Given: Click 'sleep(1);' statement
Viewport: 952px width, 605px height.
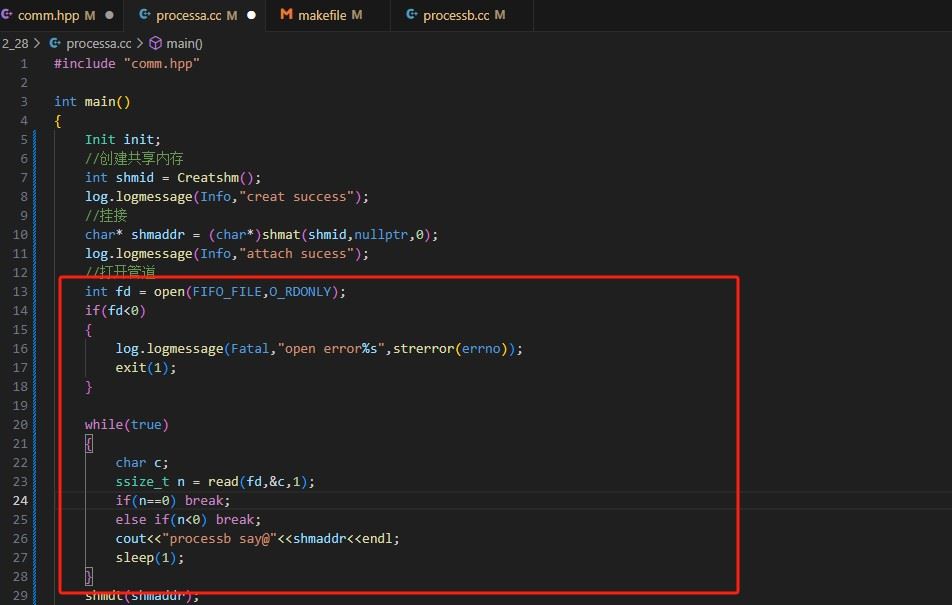Looking at the screenshot, I should [150, 558].
